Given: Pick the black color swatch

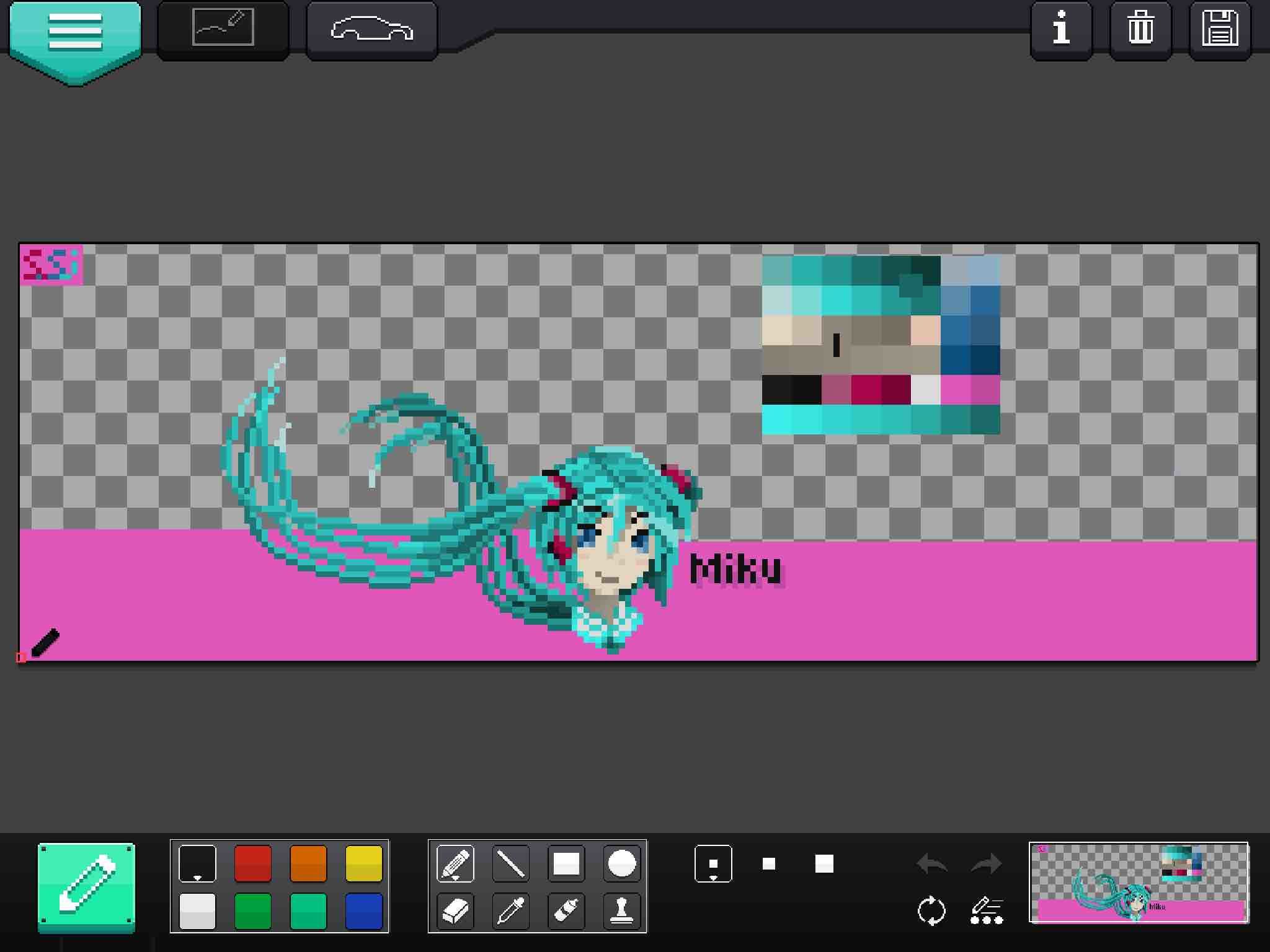Looking at the screenshot, I should pyautogui.click(x=197, y=863).
